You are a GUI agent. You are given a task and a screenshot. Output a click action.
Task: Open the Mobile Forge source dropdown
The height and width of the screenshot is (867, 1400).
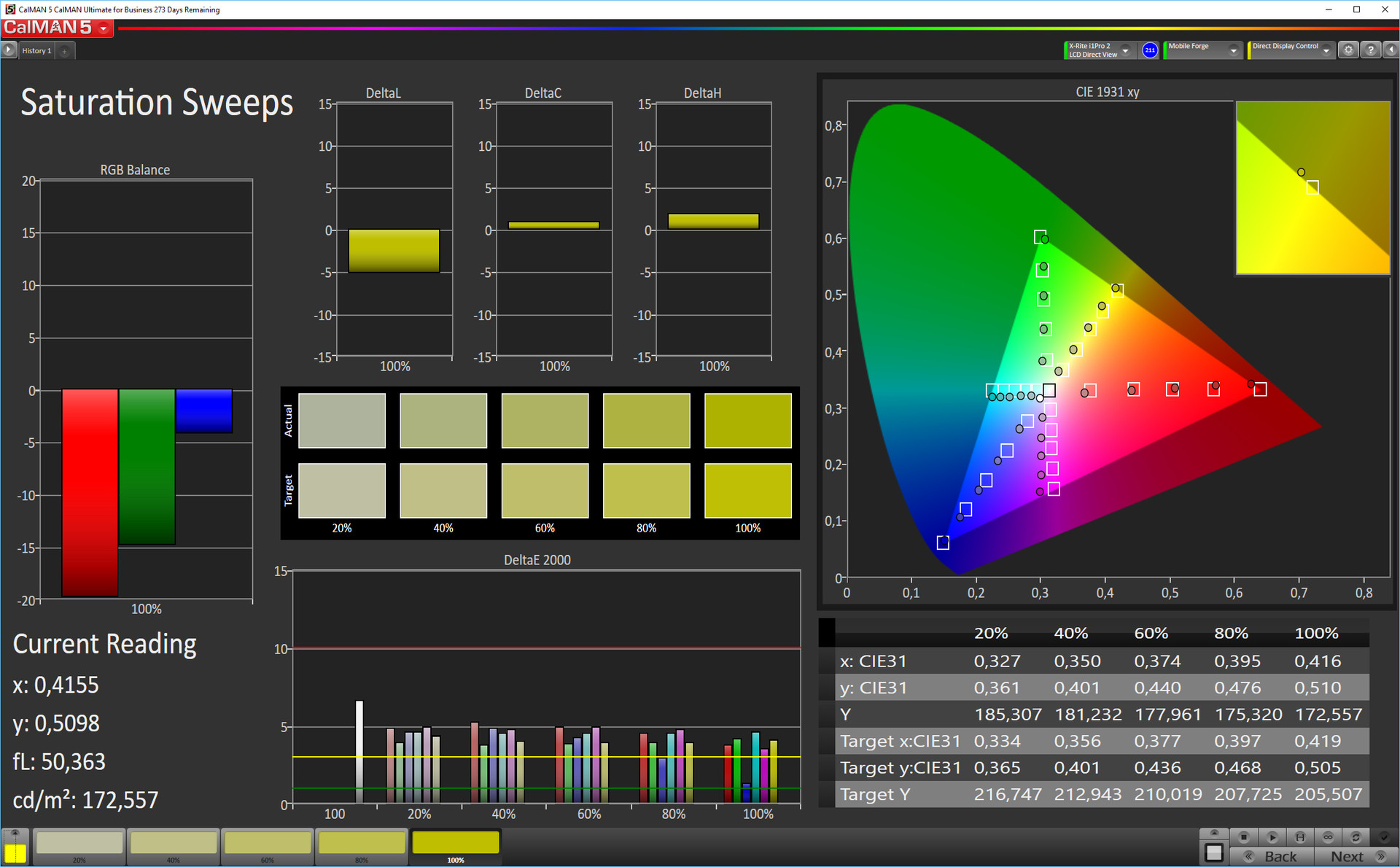coord(1233,50)
